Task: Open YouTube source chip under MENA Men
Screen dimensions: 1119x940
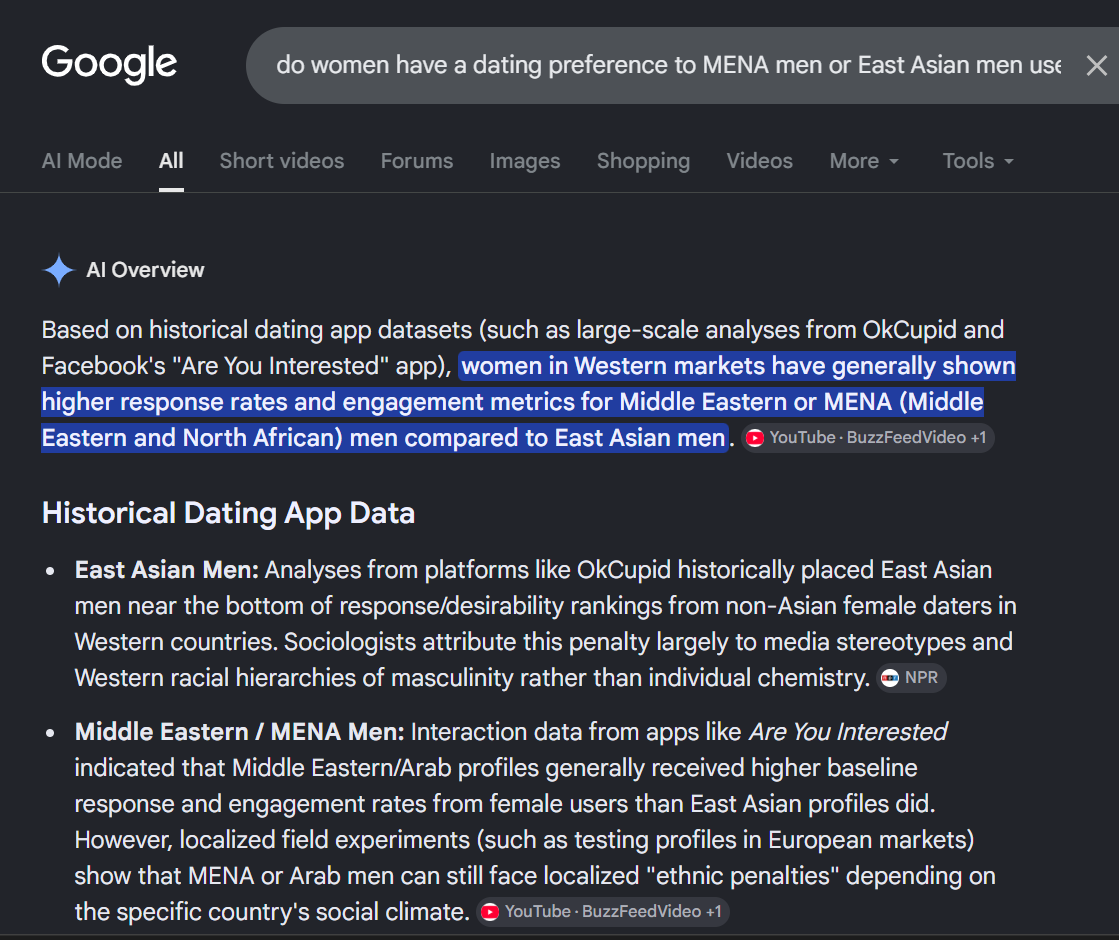Action: pyautogui.click(x=602, y=911)
